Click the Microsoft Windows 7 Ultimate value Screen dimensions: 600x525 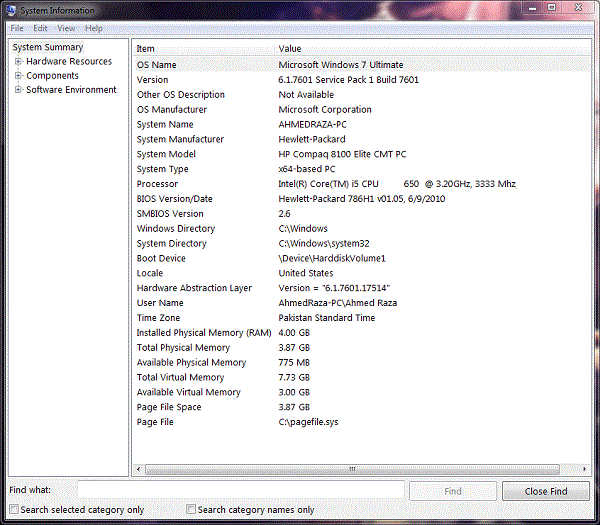pos(341,65)
